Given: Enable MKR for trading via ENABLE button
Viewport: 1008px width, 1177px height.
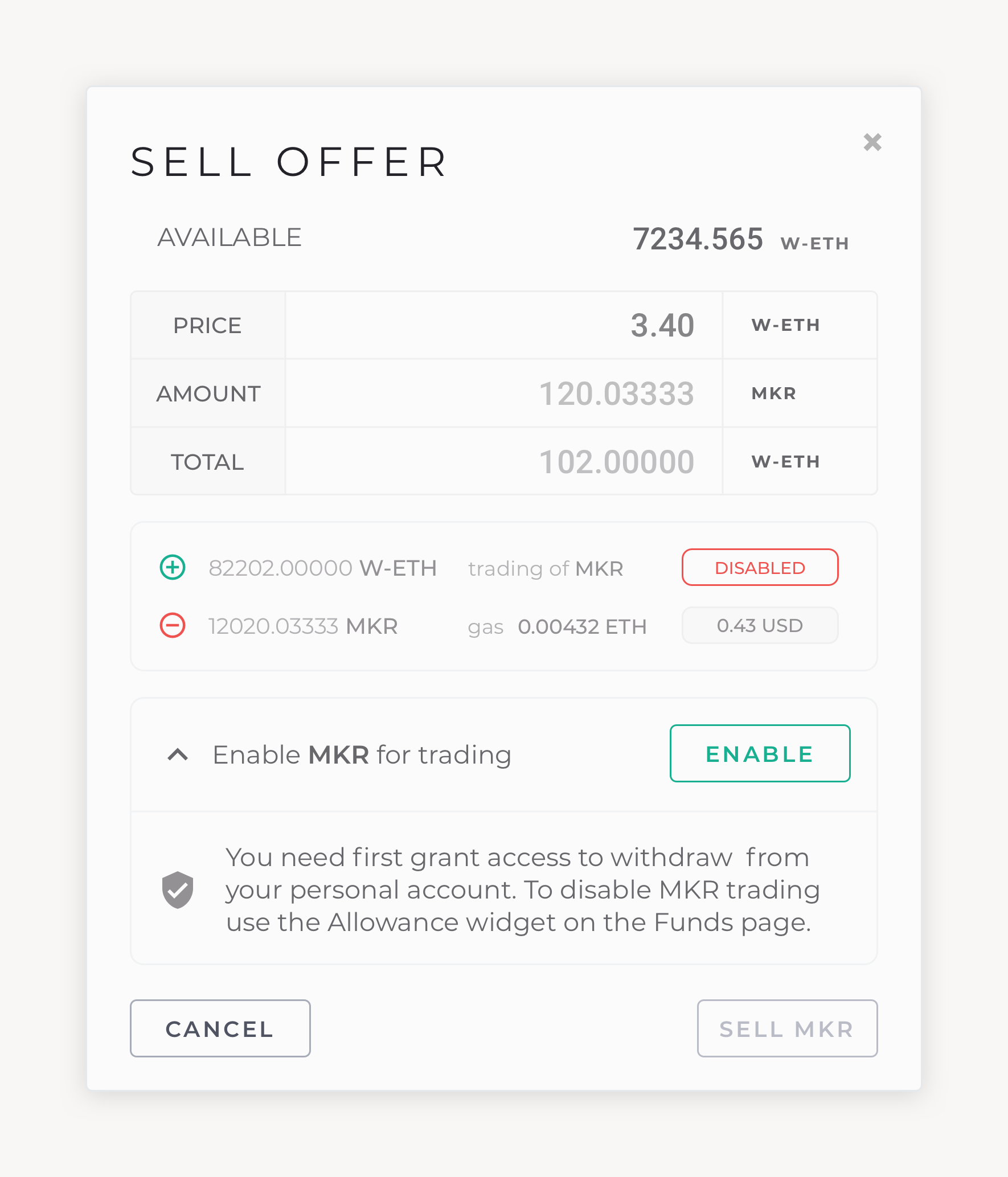Looking at the screenshot, I should tap(760, 753).
